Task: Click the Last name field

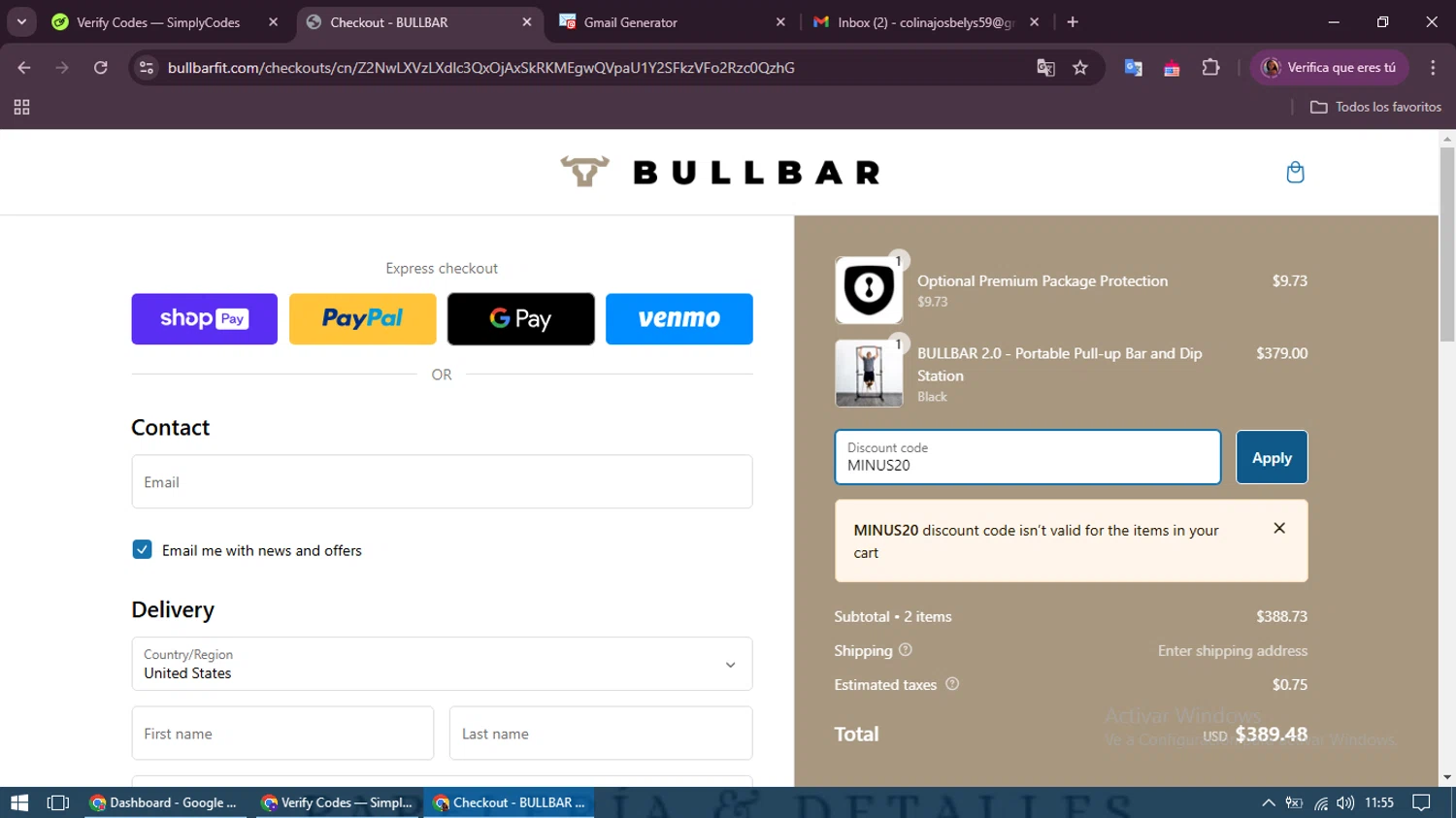Action: tap(600, 733)
